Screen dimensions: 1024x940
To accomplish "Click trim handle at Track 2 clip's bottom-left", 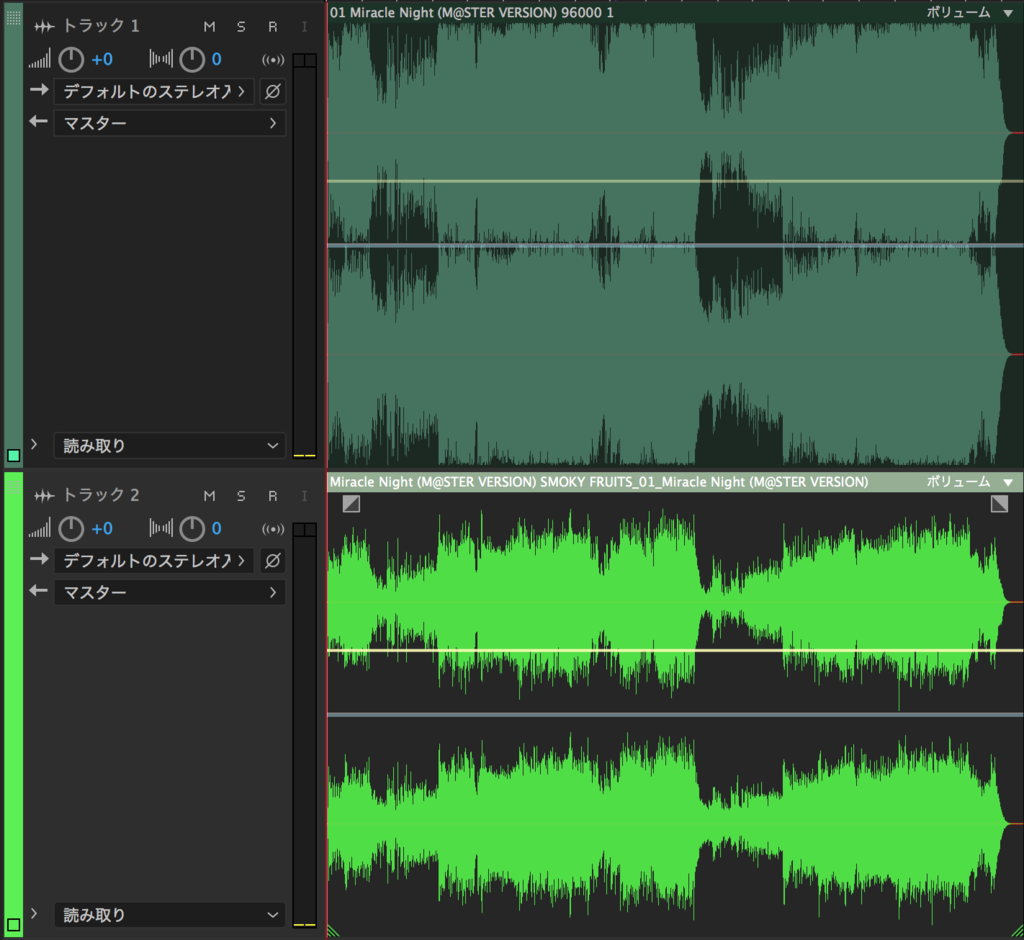I will click(x=333, y=932).
